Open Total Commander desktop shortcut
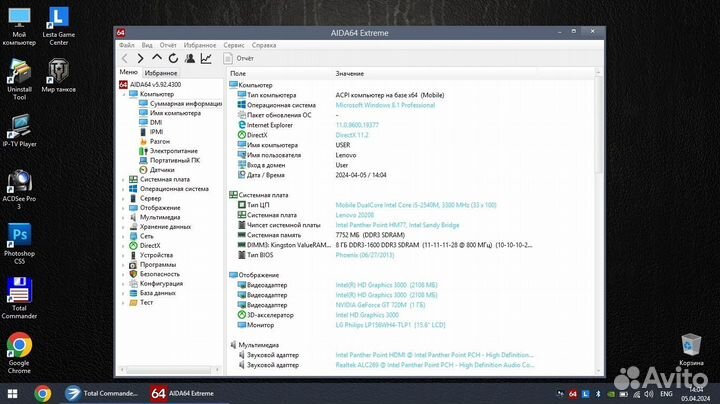The width and height of the screenshot is (720, 404). coord(18,295)
